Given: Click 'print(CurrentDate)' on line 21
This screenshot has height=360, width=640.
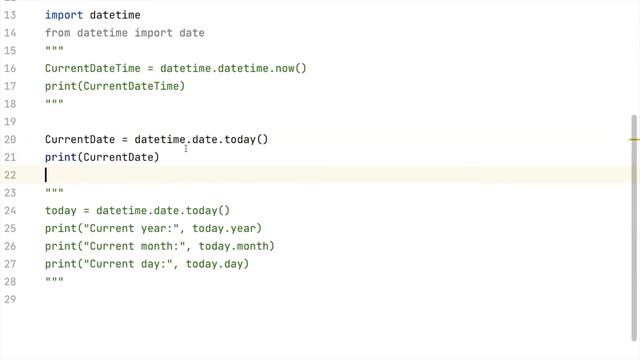Looking at the screenshot, I should click(102, 157).
